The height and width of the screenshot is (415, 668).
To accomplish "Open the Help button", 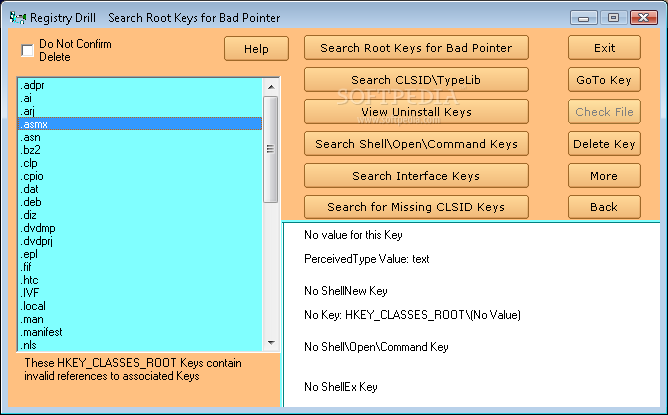I will [256, 49].
